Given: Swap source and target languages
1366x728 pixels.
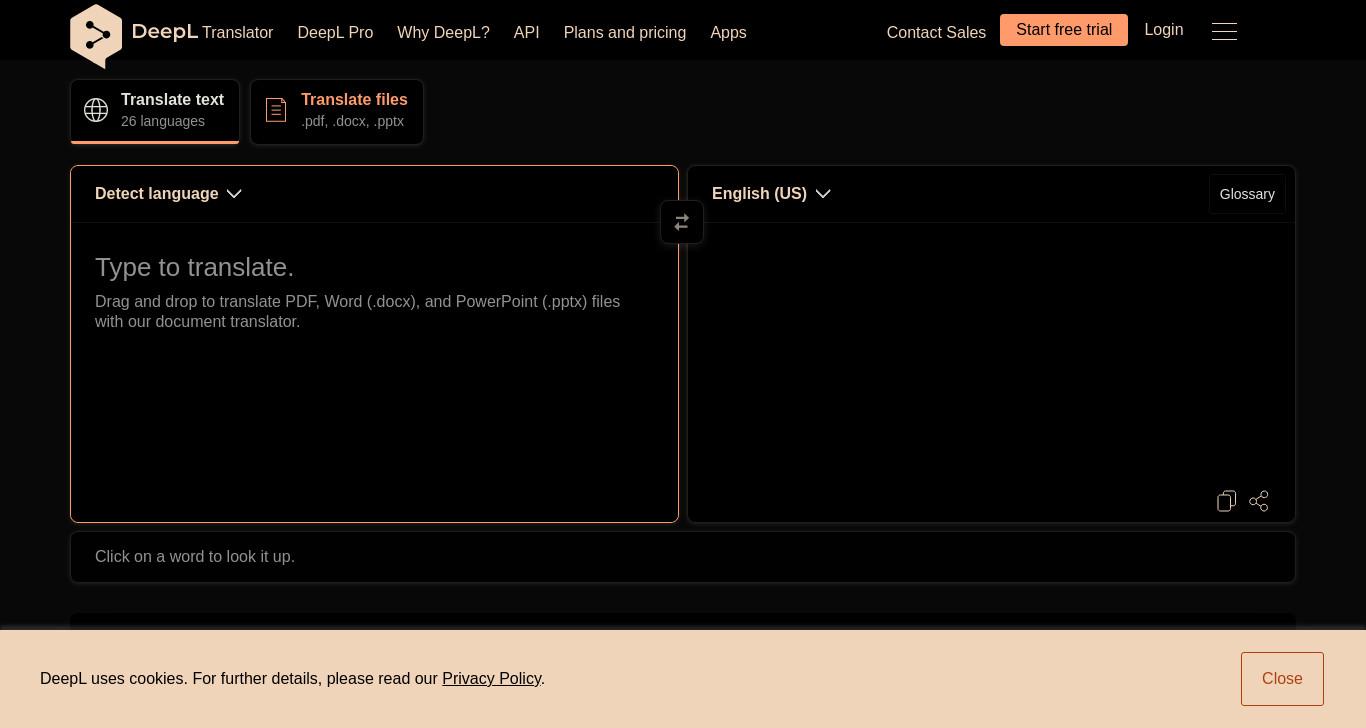Looking at the screenshot, I should click(682, 222).
